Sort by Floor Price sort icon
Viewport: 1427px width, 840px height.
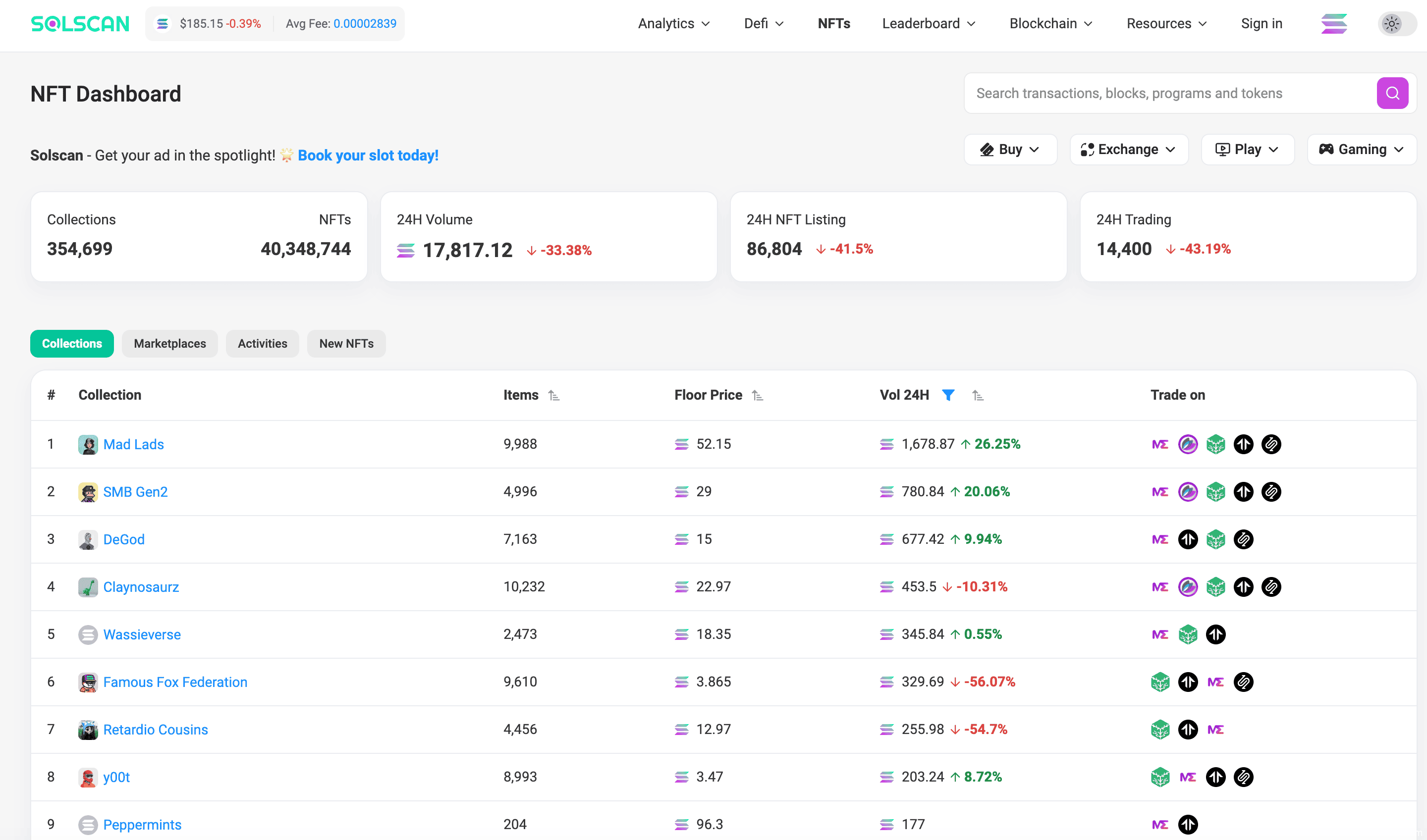[x=757, y=396]
